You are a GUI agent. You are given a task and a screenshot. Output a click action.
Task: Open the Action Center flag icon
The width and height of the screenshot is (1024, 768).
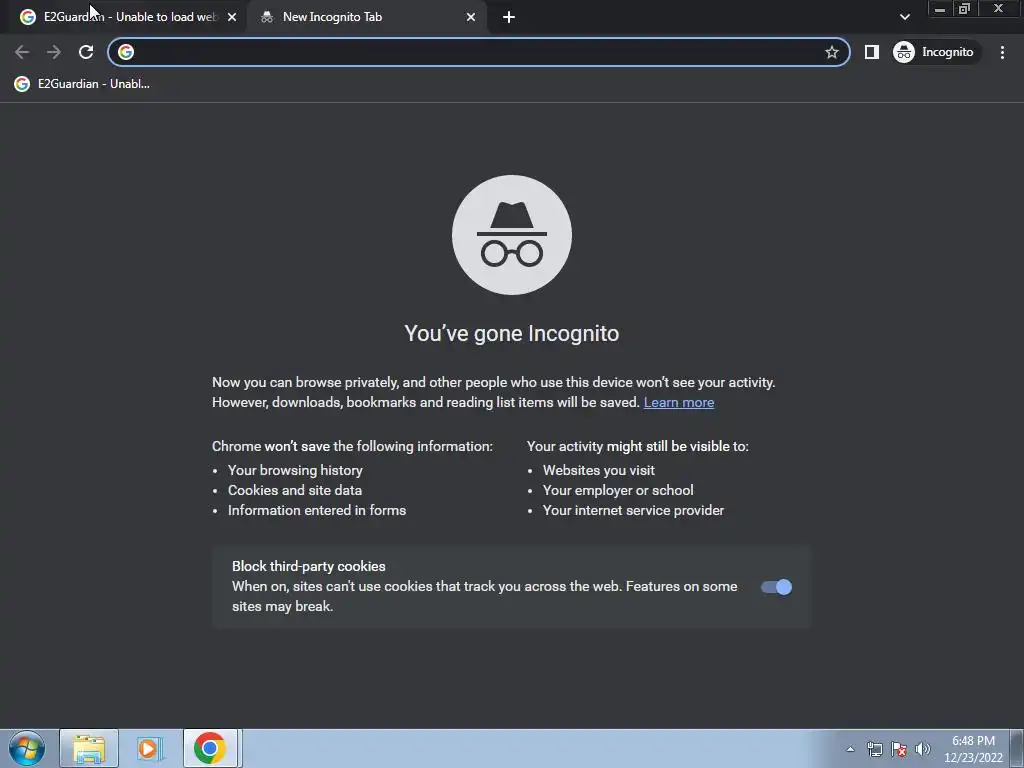point(899,749)
